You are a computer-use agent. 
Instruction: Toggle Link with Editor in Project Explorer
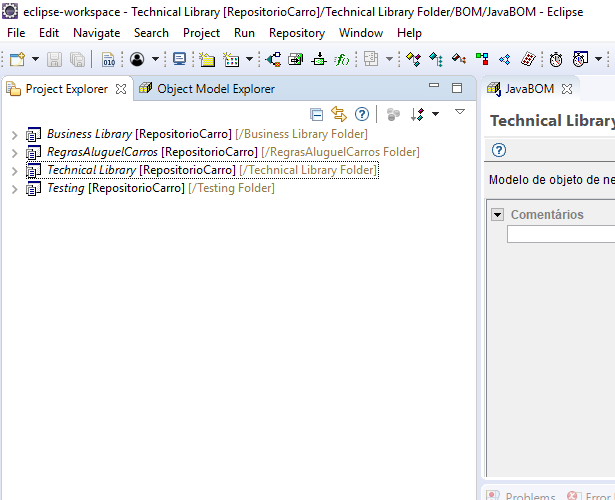coord(339,114)
